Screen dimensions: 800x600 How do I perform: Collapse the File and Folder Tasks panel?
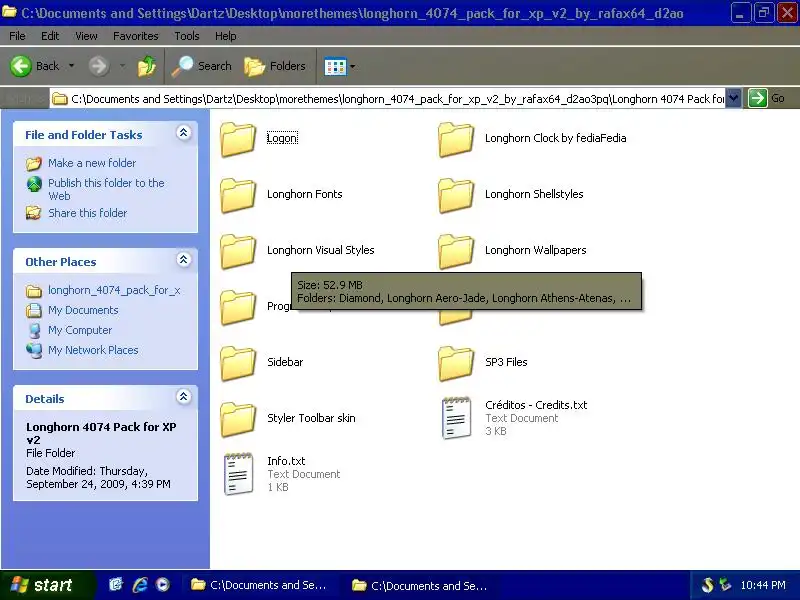click(183, 133)
